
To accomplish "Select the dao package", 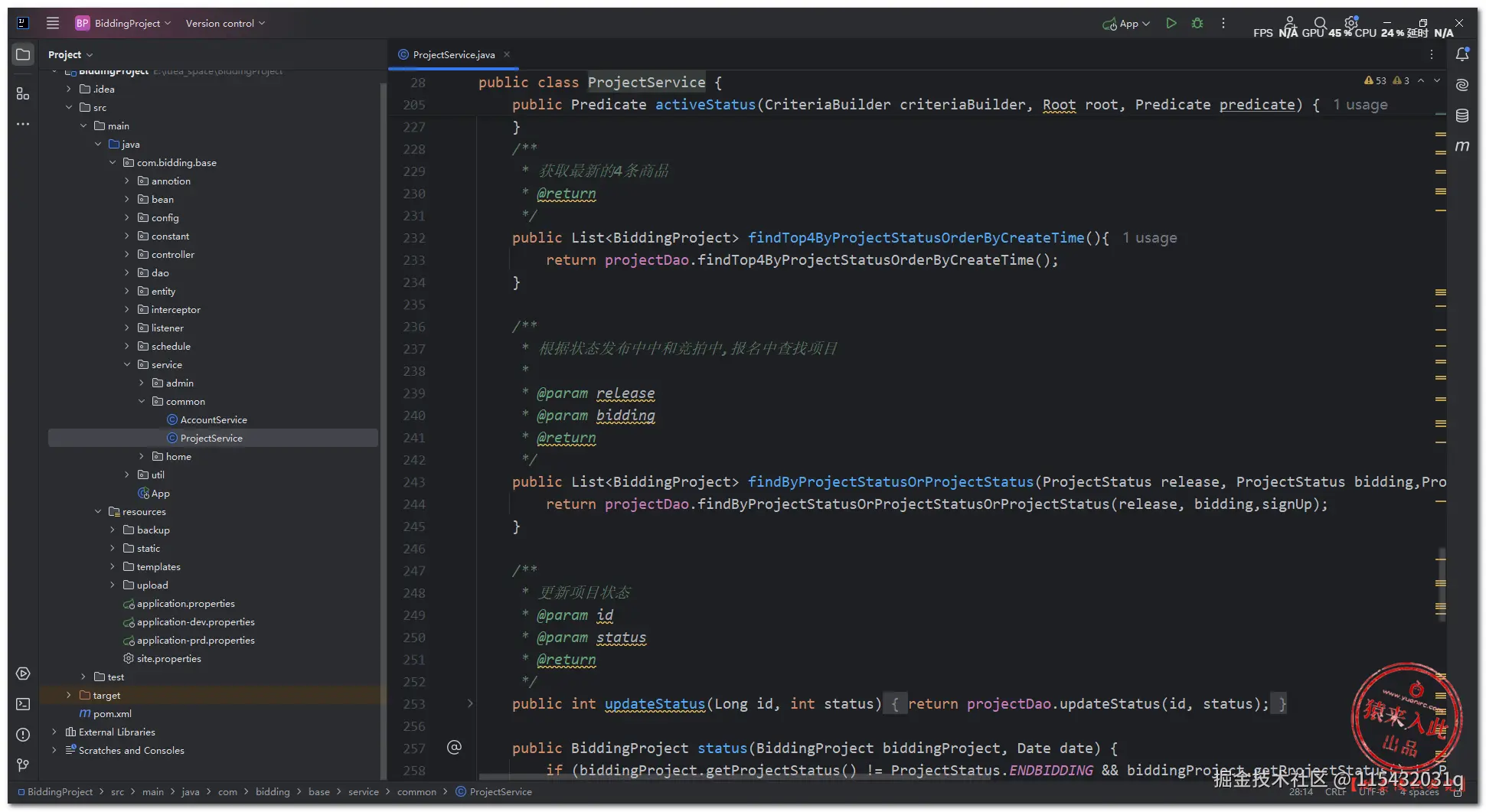I will [x=153, y=272].
